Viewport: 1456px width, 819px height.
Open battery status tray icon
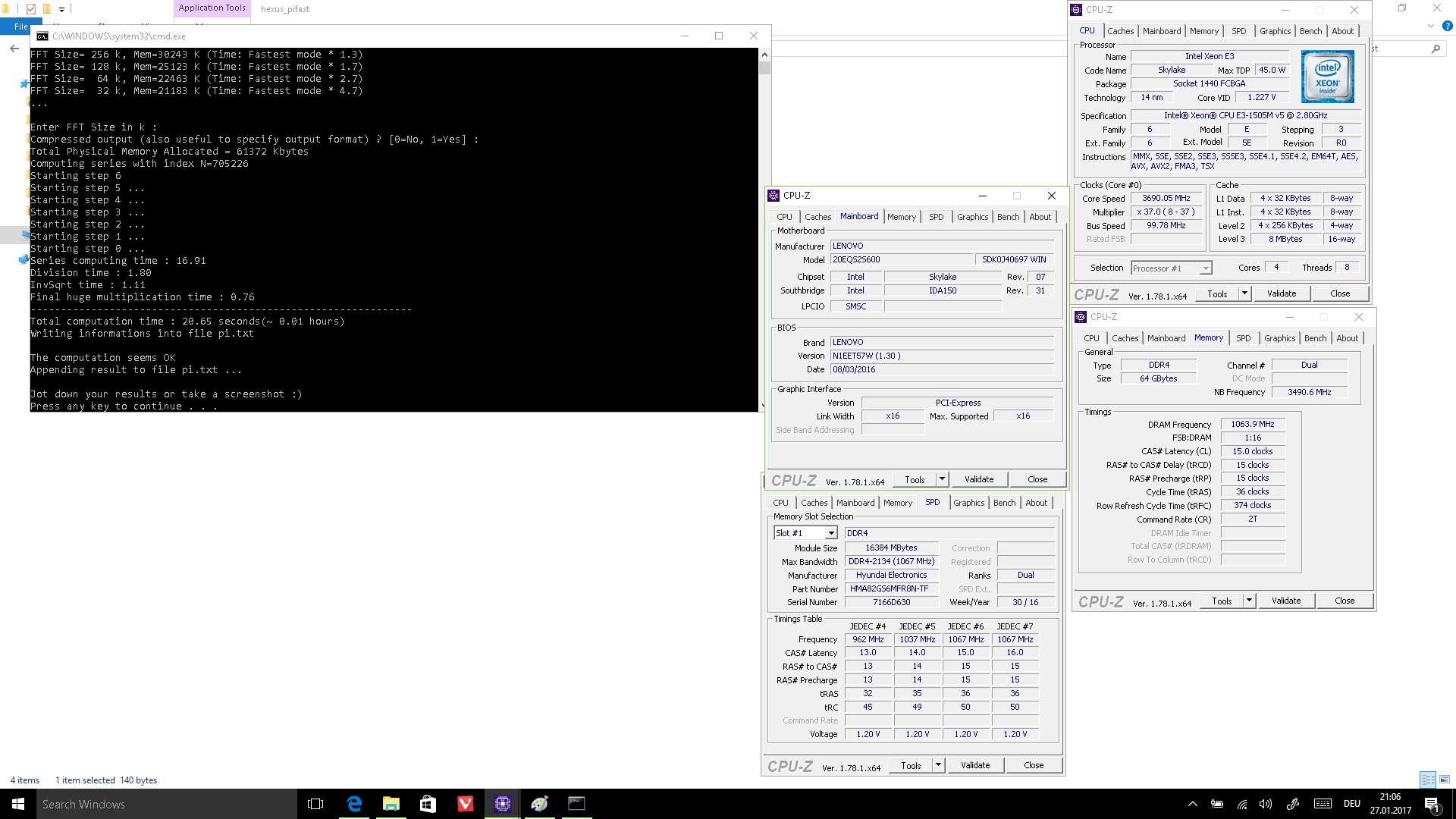(x=1217, y=804)
